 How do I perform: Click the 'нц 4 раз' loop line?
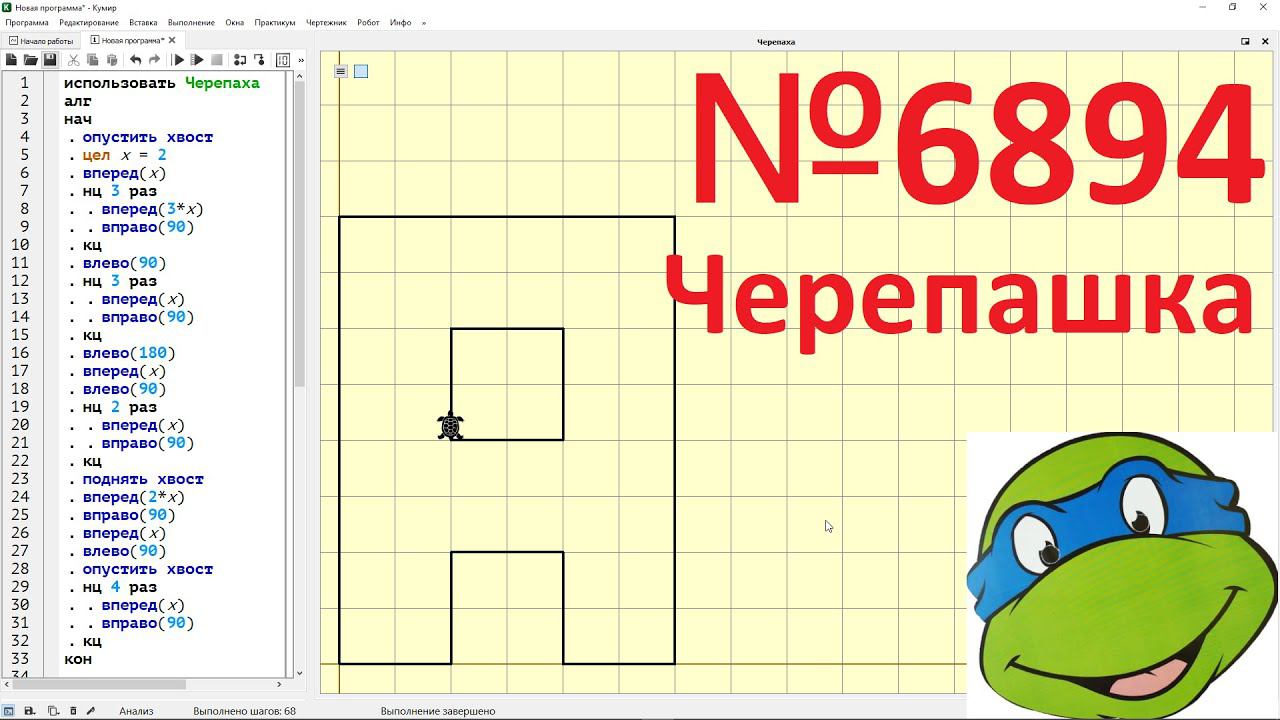[120, 587]
